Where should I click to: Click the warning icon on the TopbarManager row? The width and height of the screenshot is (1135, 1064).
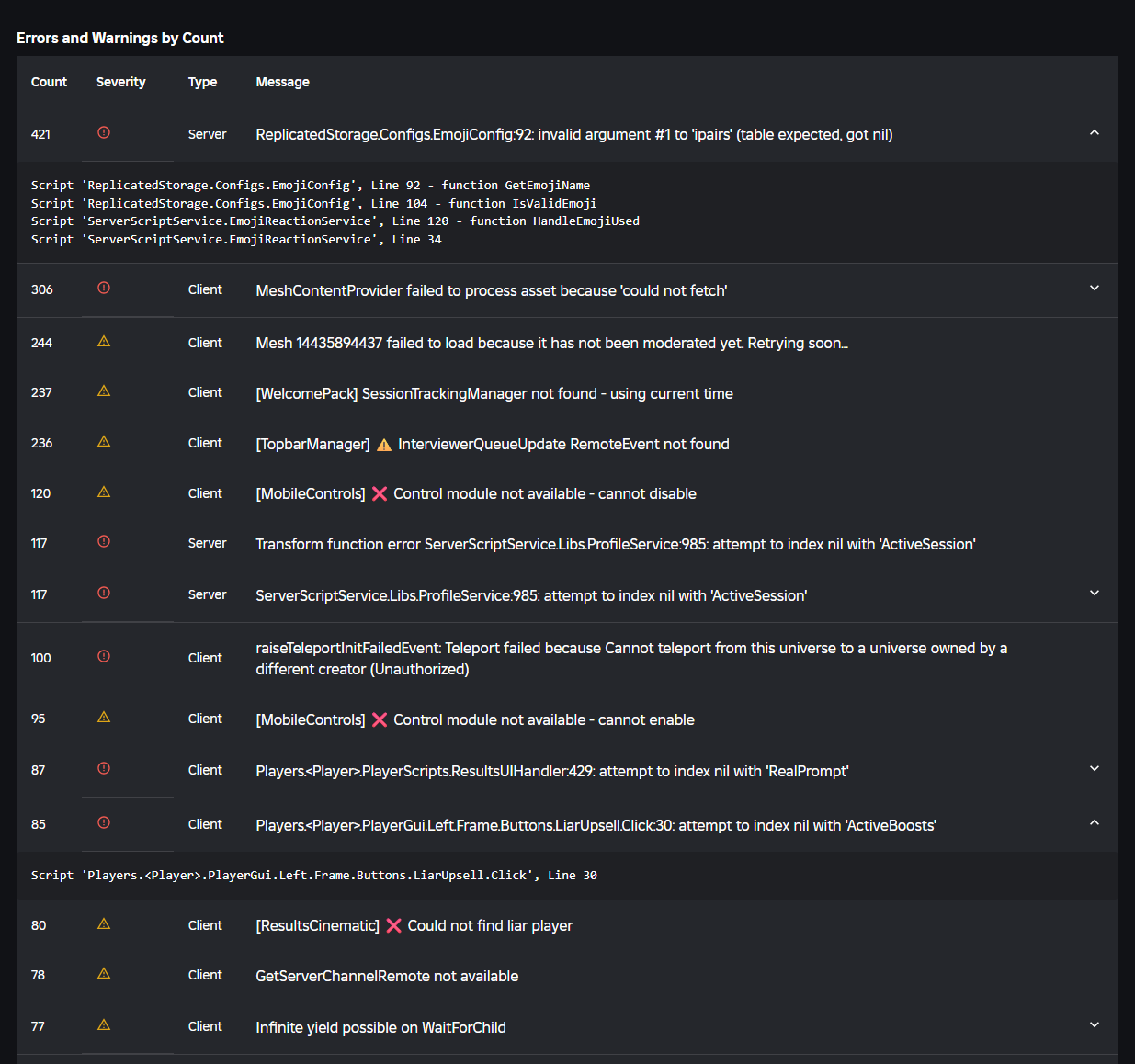point(104,442)
